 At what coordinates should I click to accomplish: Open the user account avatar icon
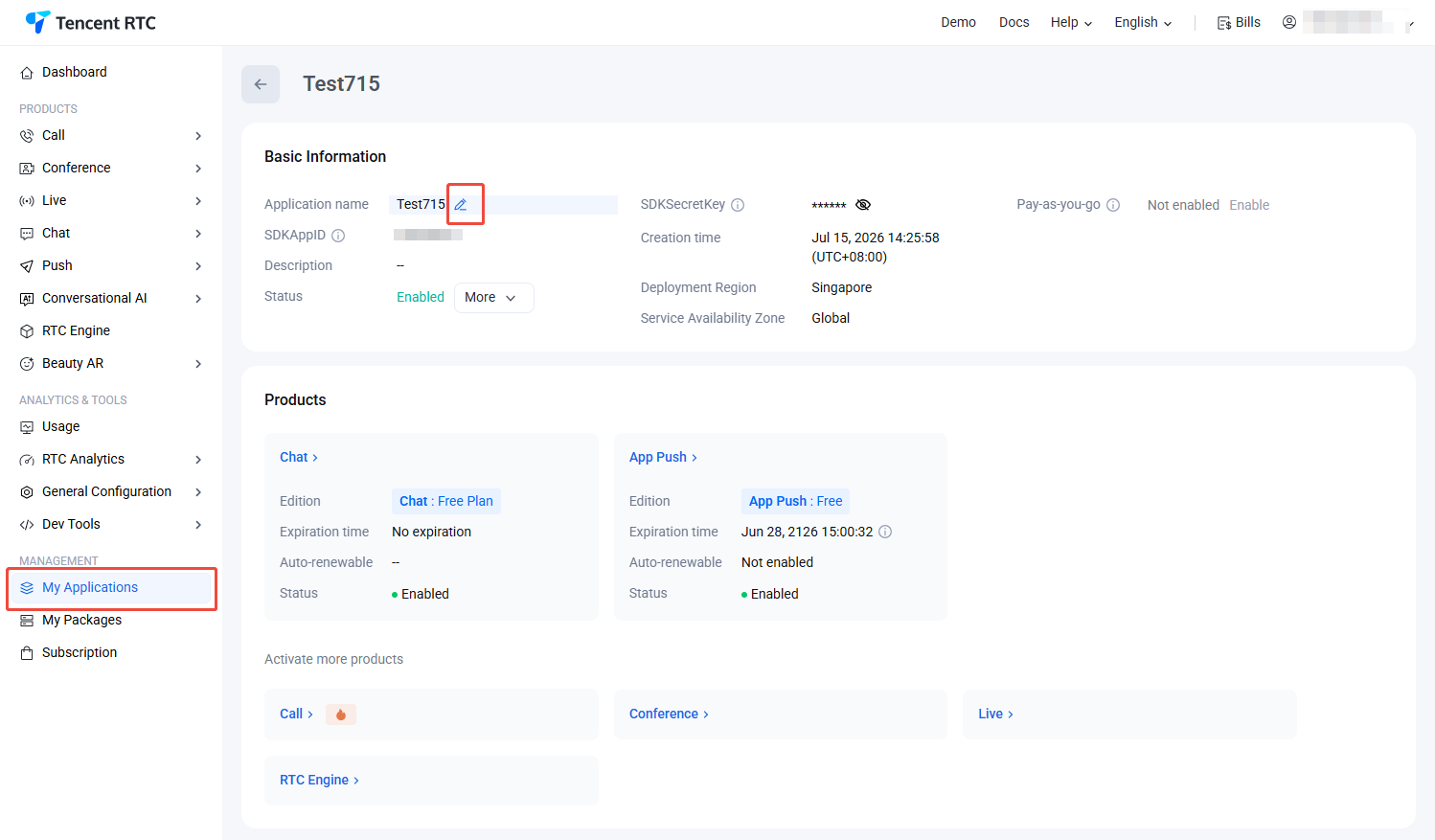(x=1289, y=22)
